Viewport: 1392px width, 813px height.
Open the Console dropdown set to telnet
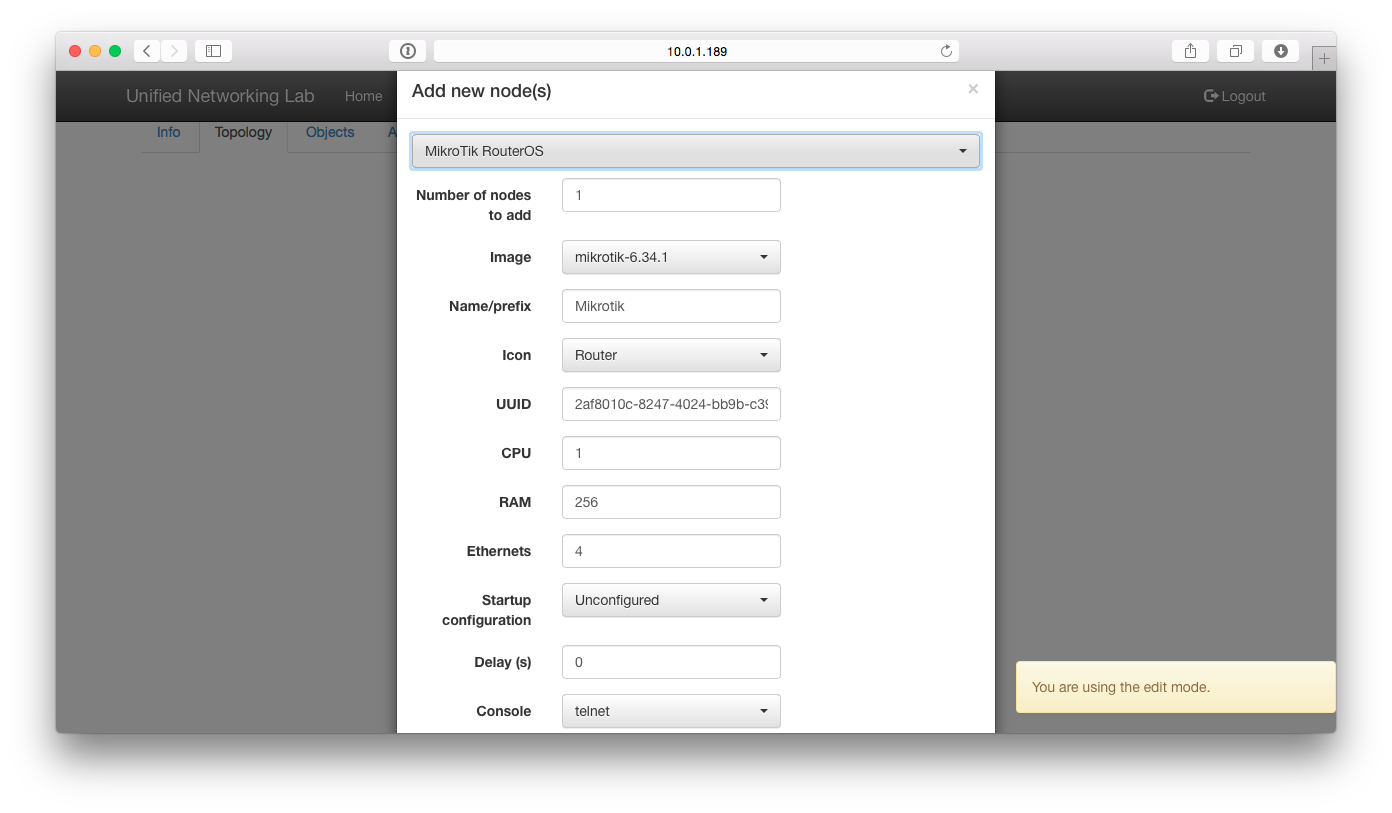[x=671, y=711]
